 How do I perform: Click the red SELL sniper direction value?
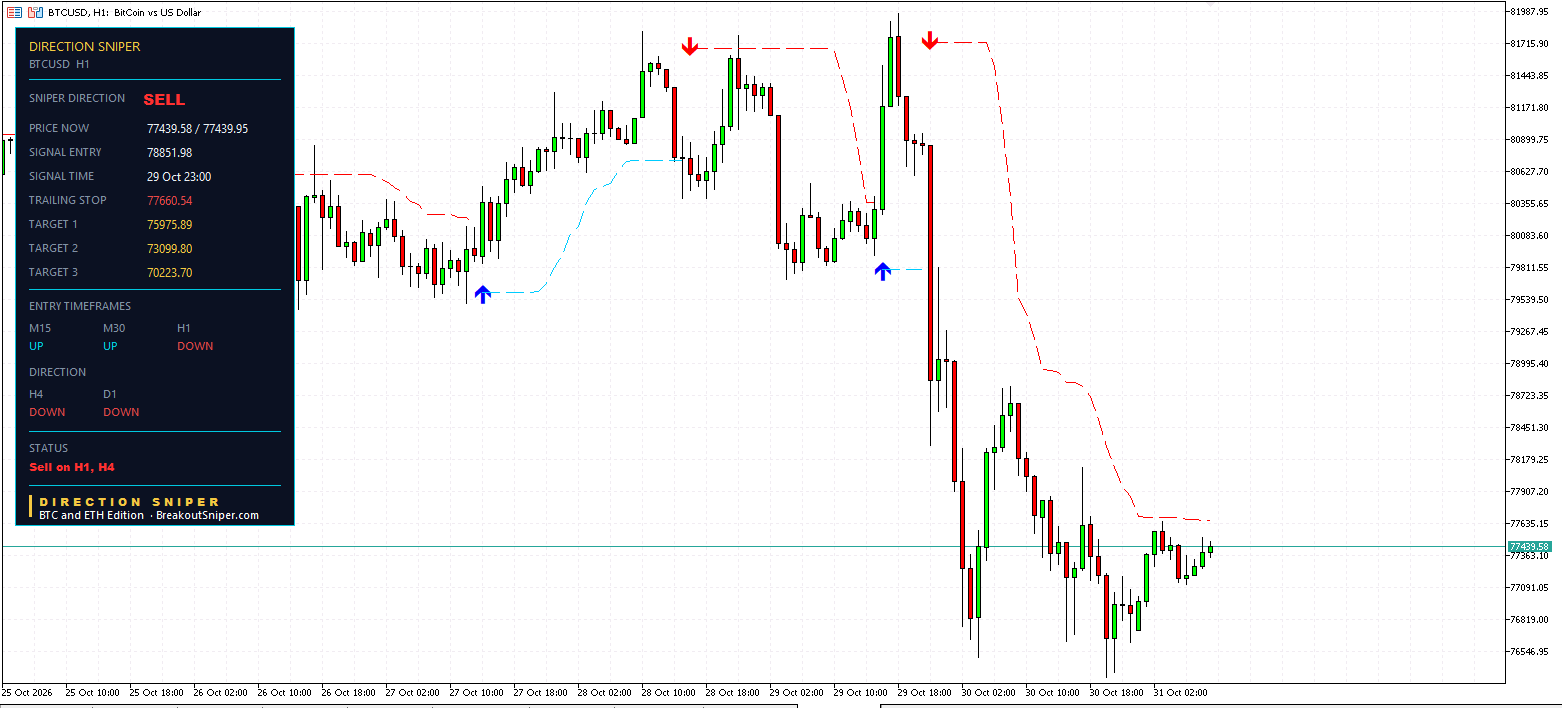tap(164, 100)
